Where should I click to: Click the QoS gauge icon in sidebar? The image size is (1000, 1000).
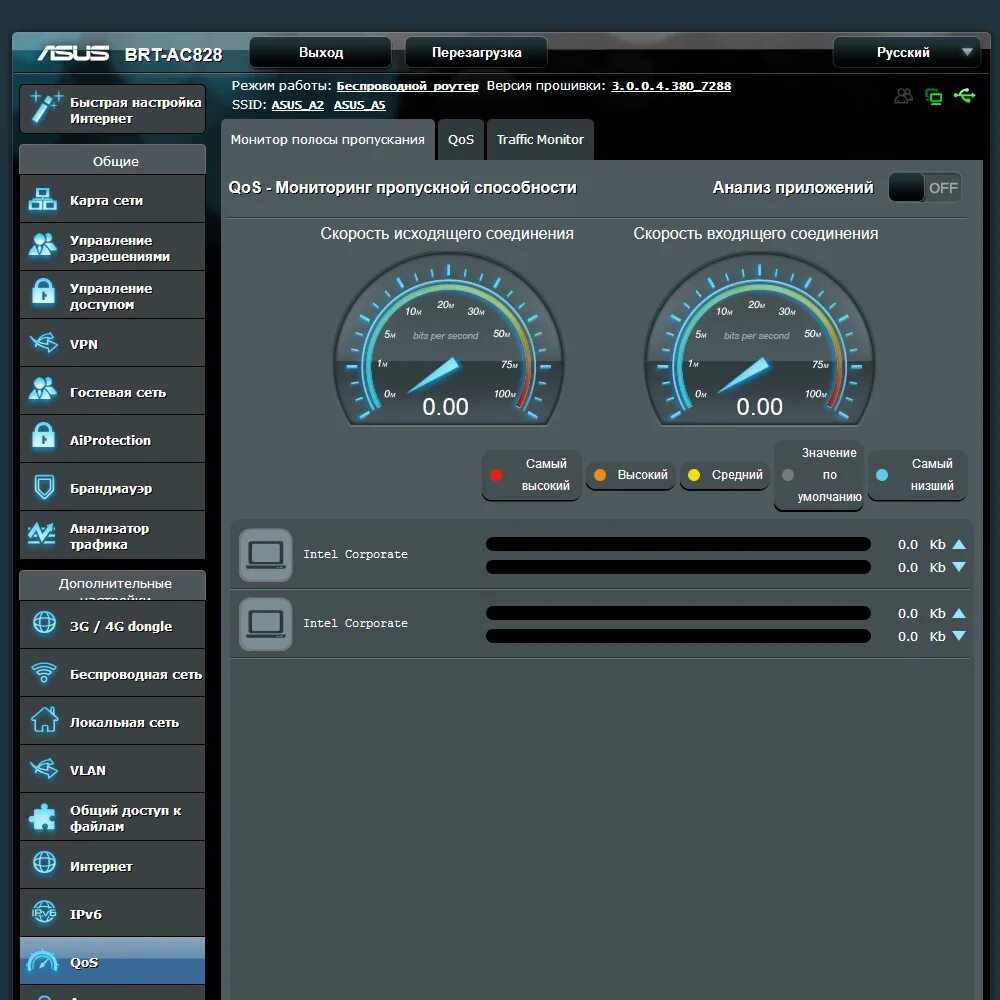pos(43,962)
